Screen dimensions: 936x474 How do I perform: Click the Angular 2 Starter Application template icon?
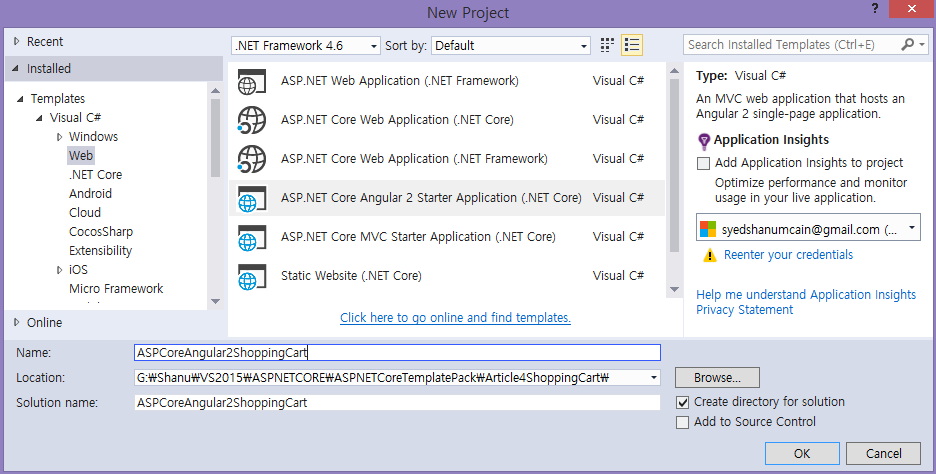tap(251, 198)
